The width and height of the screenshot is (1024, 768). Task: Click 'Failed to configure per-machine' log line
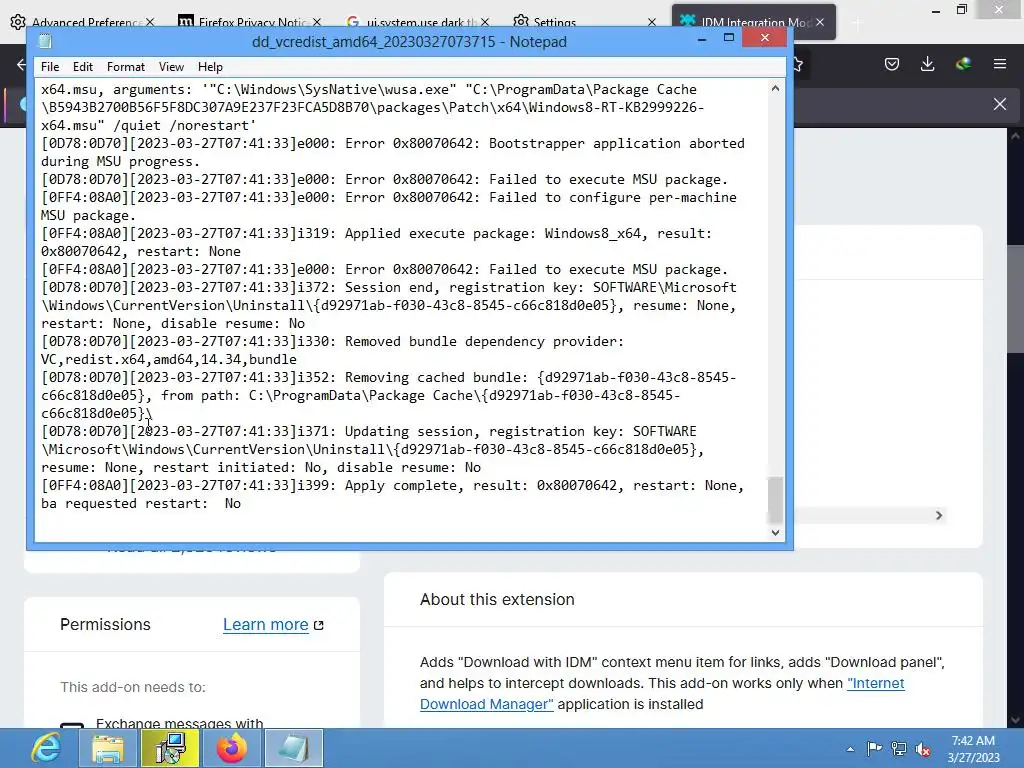point(389,197)
